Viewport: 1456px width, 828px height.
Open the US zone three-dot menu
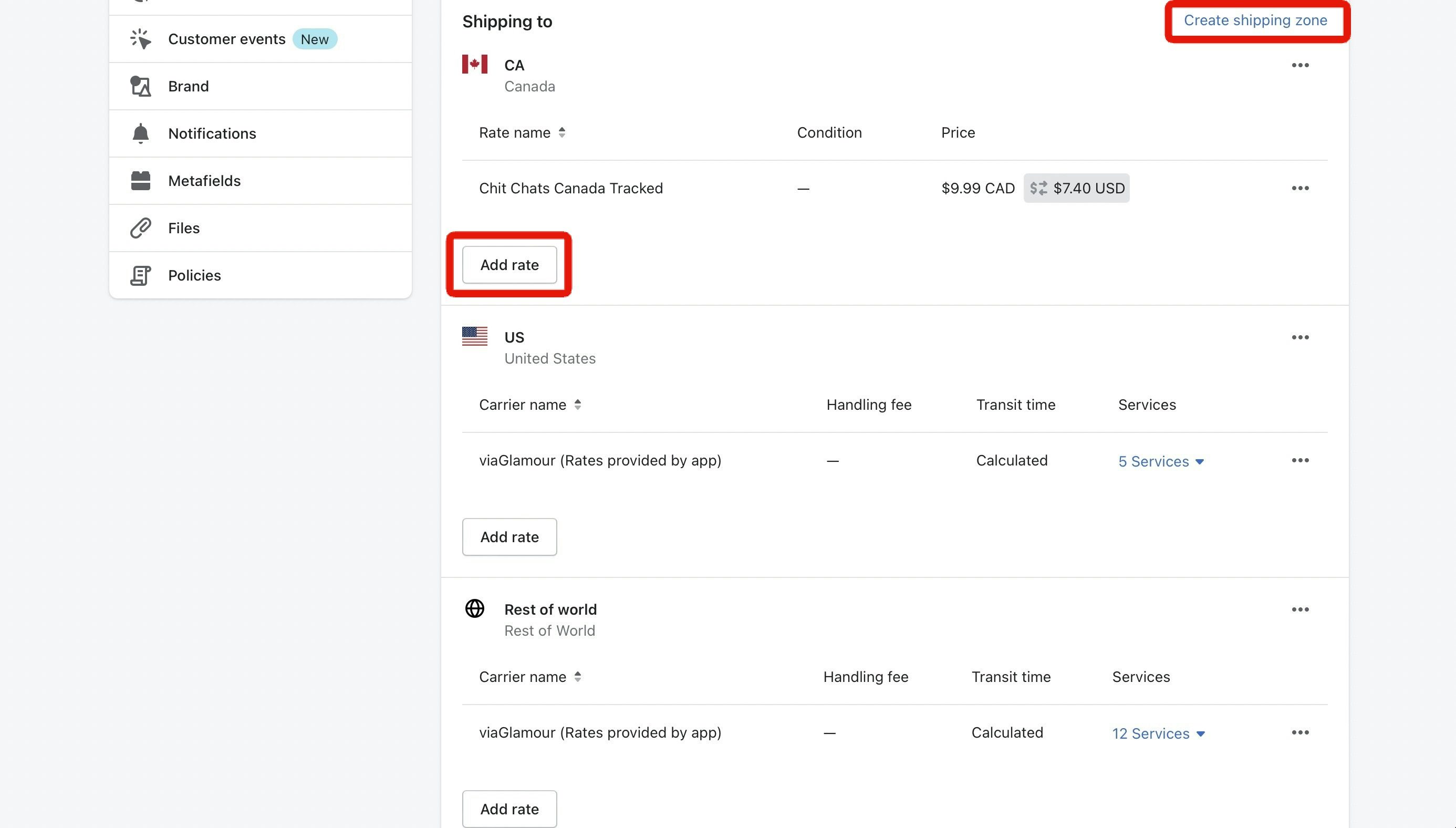click(1300, 337)
